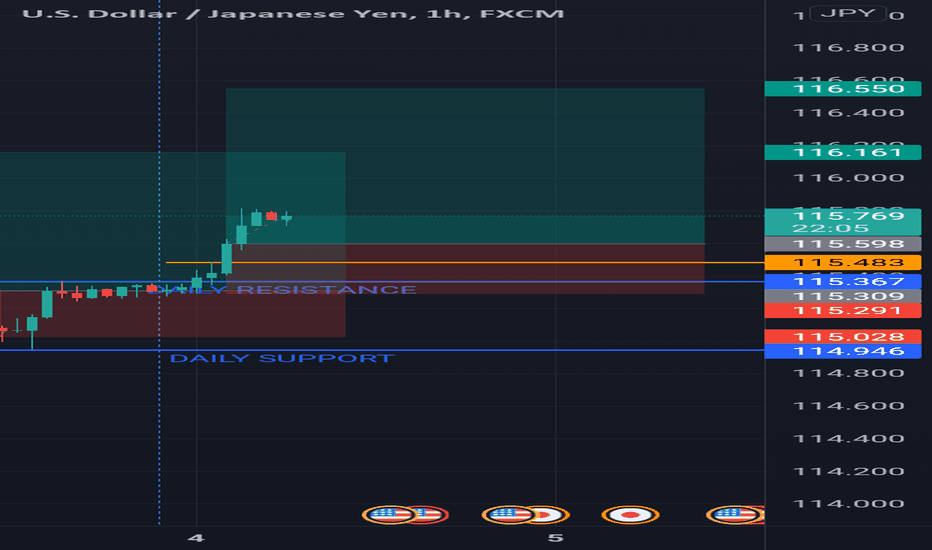The height and width of the screenshot is (550, 932).
Task: Click the date label 5 on the time axis
Action: [x=555, y=538]
